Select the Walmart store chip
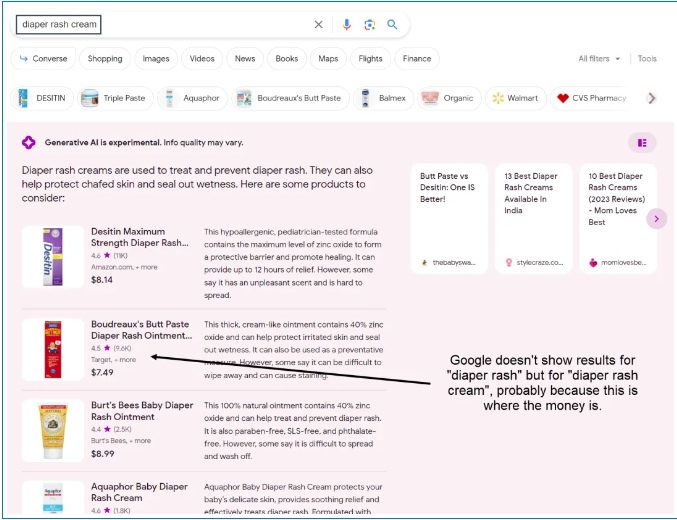 [x=516, y=98]
